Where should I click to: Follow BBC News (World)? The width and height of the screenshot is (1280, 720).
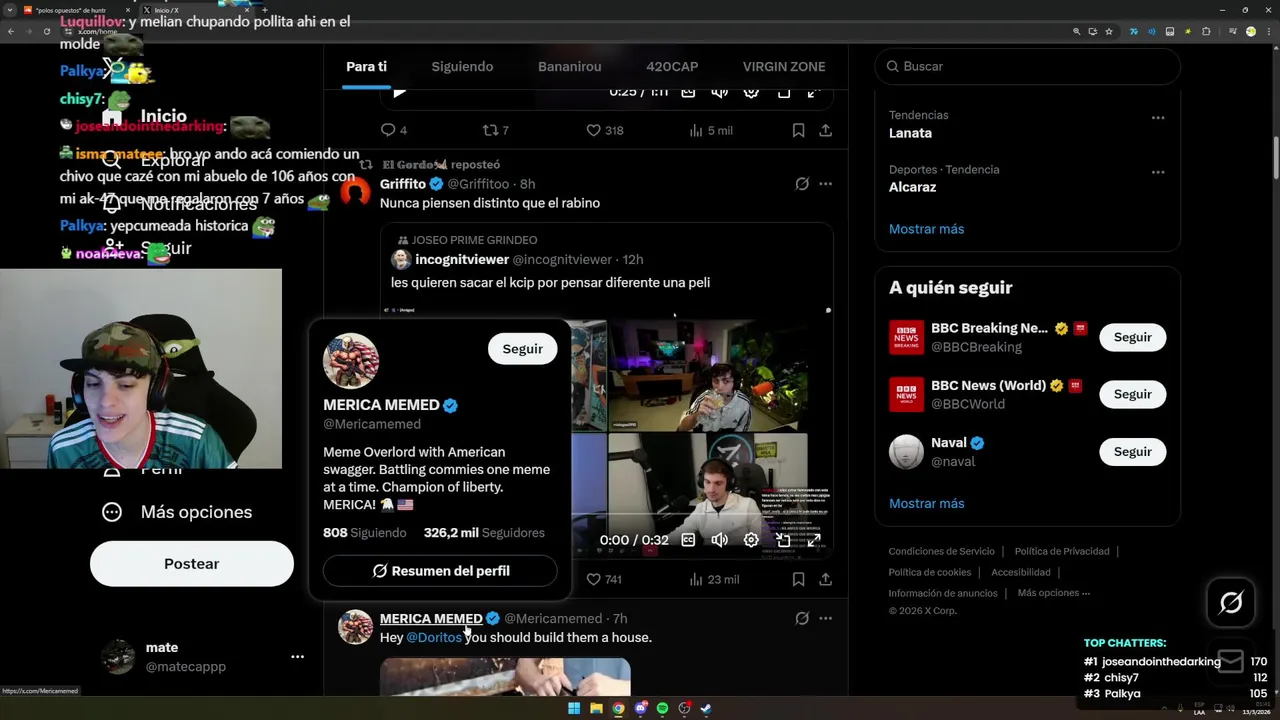tap(1133, 394)
